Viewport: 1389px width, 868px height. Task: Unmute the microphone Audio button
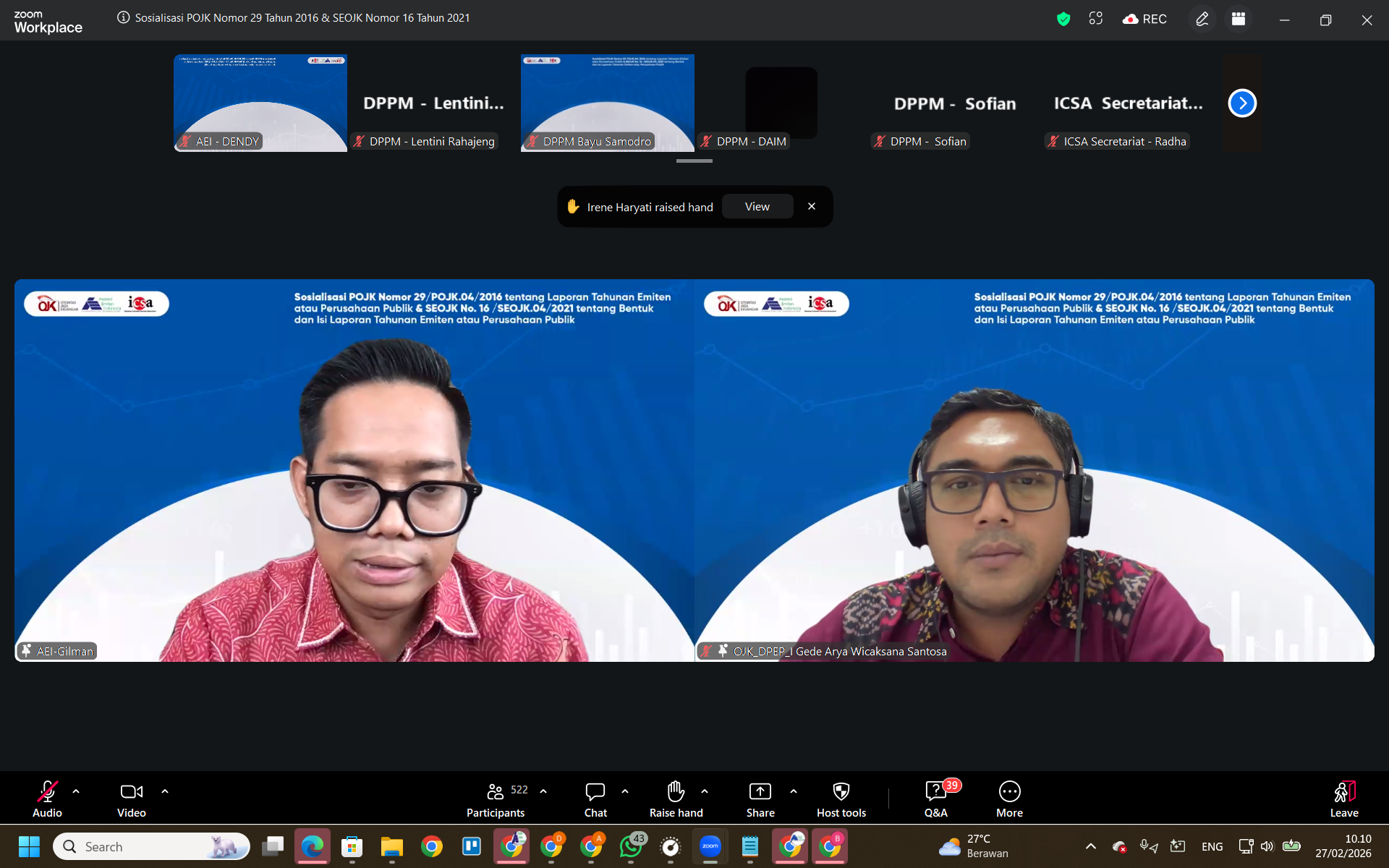click(47, 799)
